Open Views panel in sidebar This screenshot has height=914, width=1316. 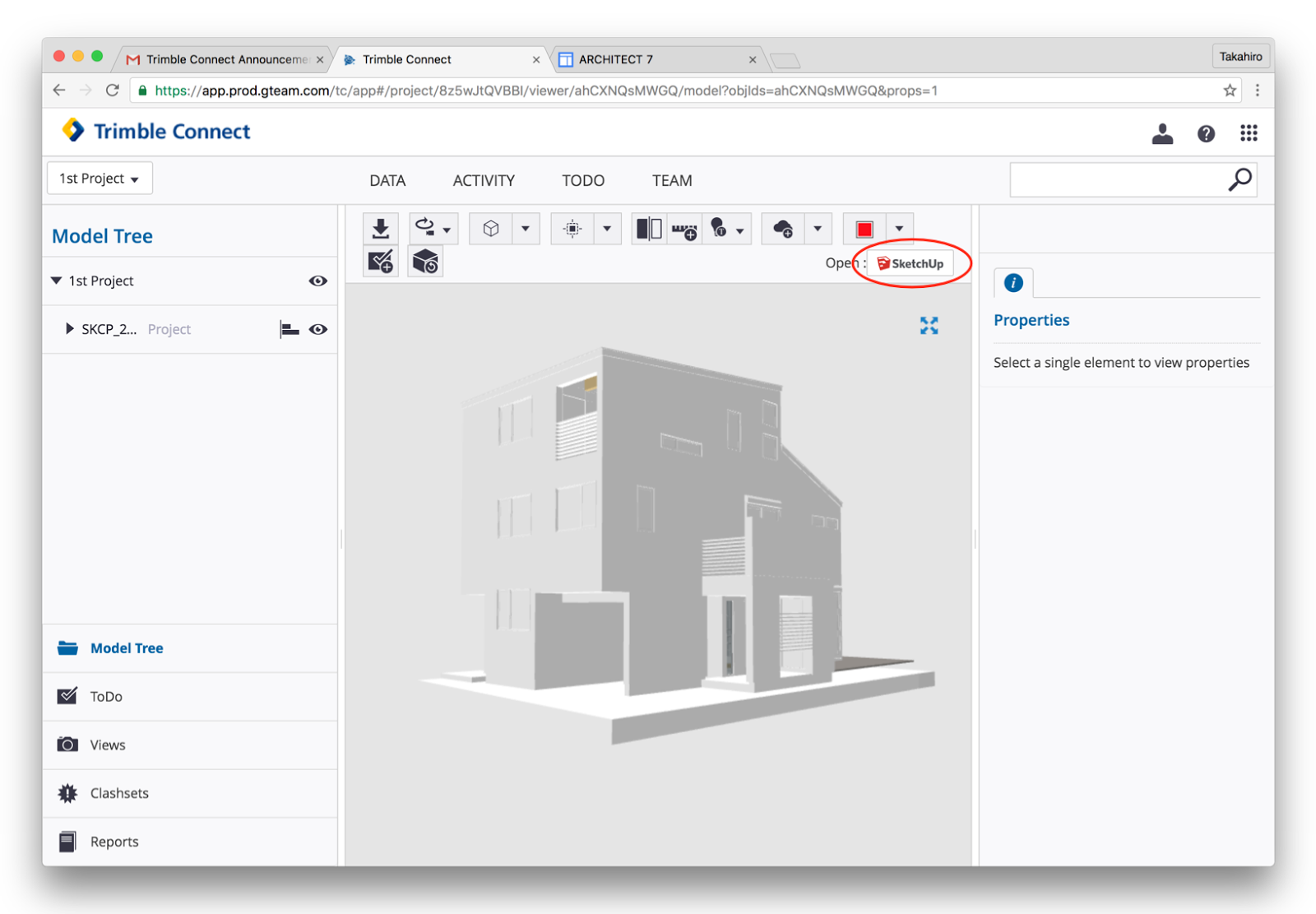pyautogui.click(x=190, y=745)
